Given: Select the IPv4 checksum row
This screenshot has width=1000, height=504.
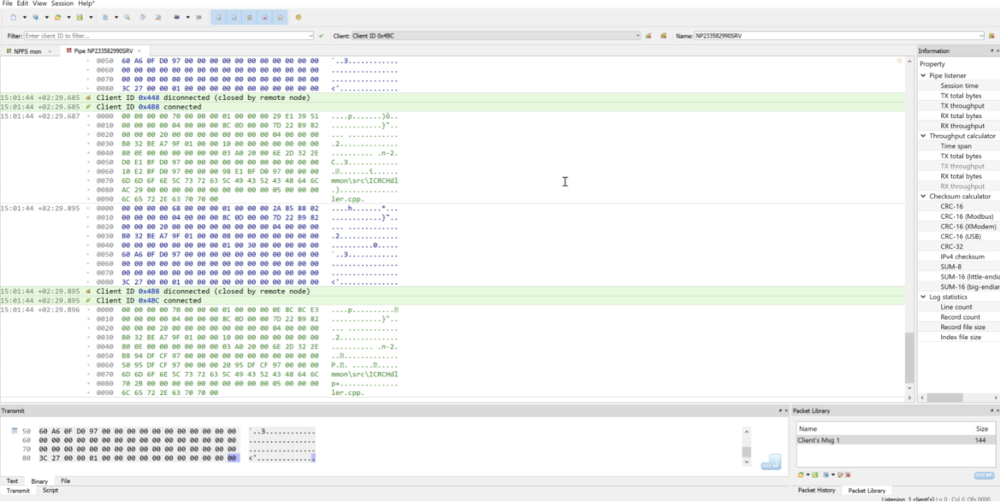Looking at the screenshot, I should (x=959, y=256).
